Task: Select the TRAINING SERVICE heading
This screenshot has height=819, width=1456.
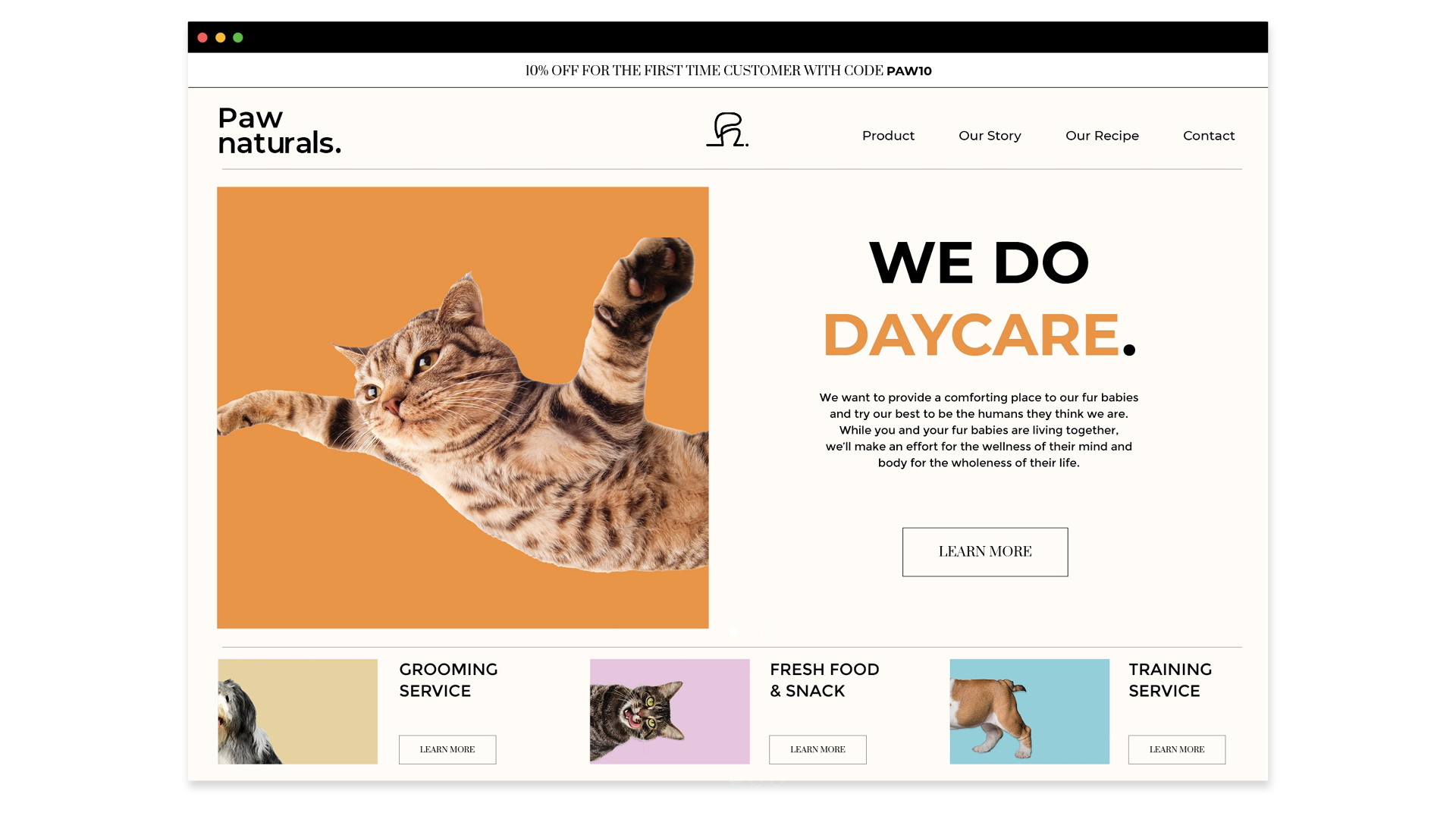Action: point(1170,680)
